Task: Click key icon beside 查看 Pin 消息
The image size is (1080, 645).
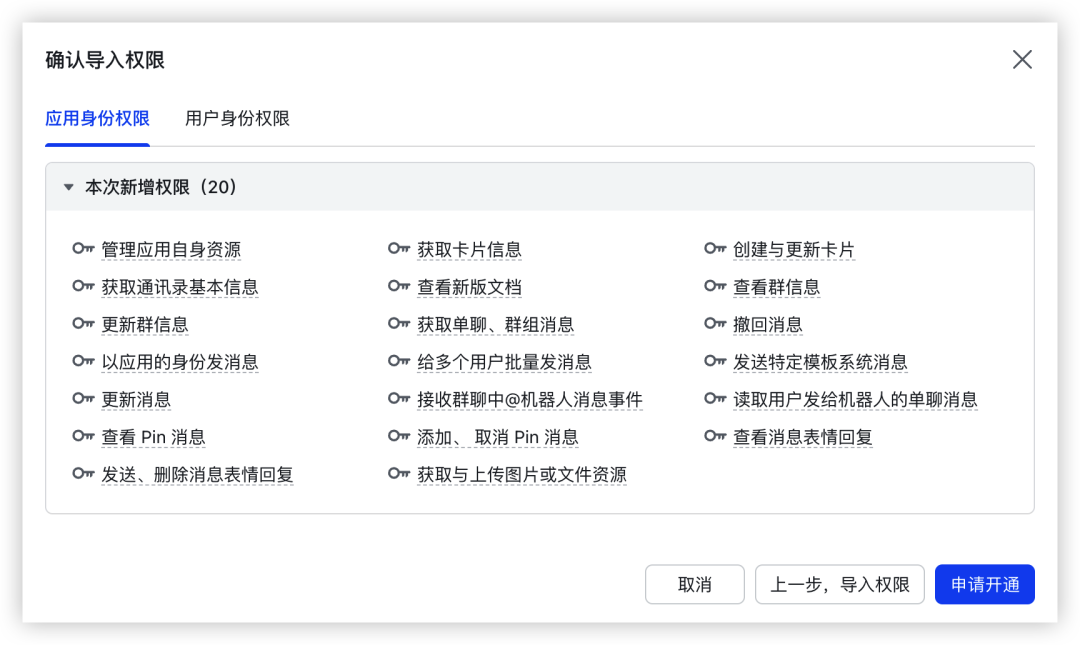Action: click(x=83, y=437)
